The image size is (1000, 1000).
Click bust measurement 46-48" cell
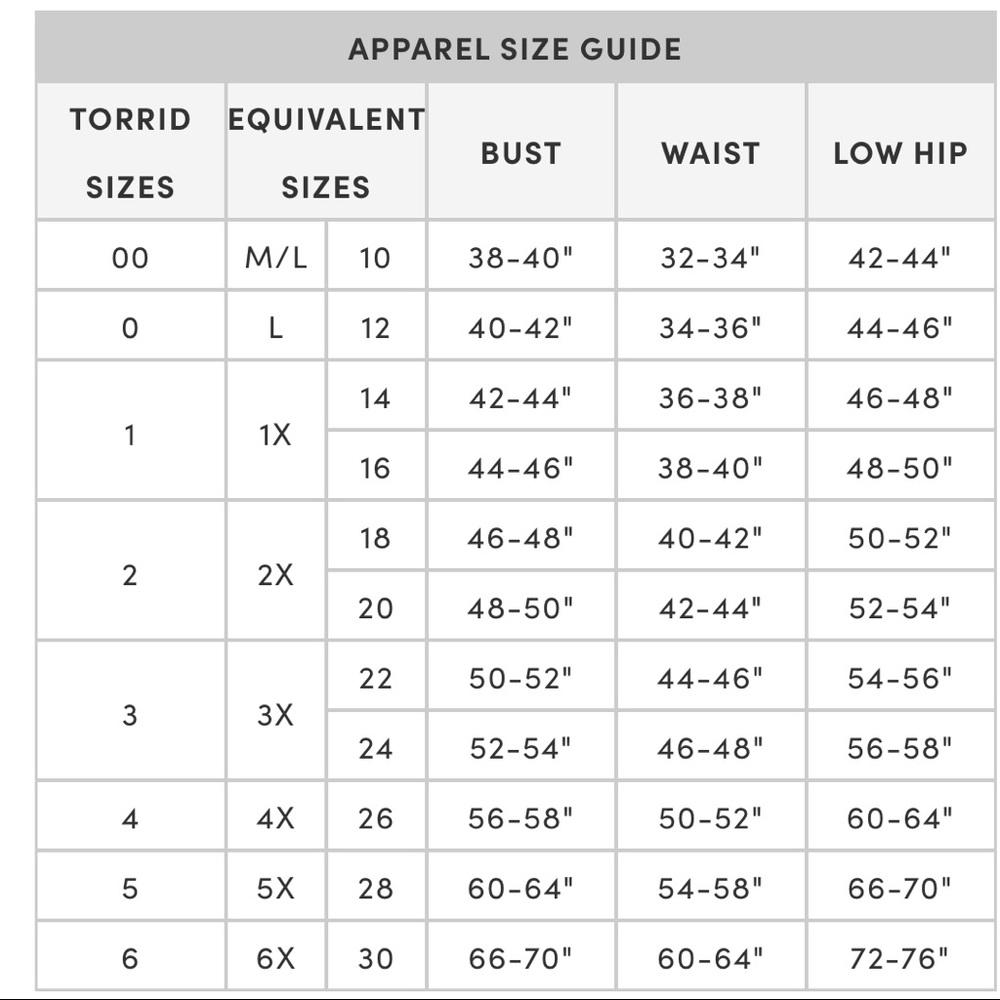(521, 536)
